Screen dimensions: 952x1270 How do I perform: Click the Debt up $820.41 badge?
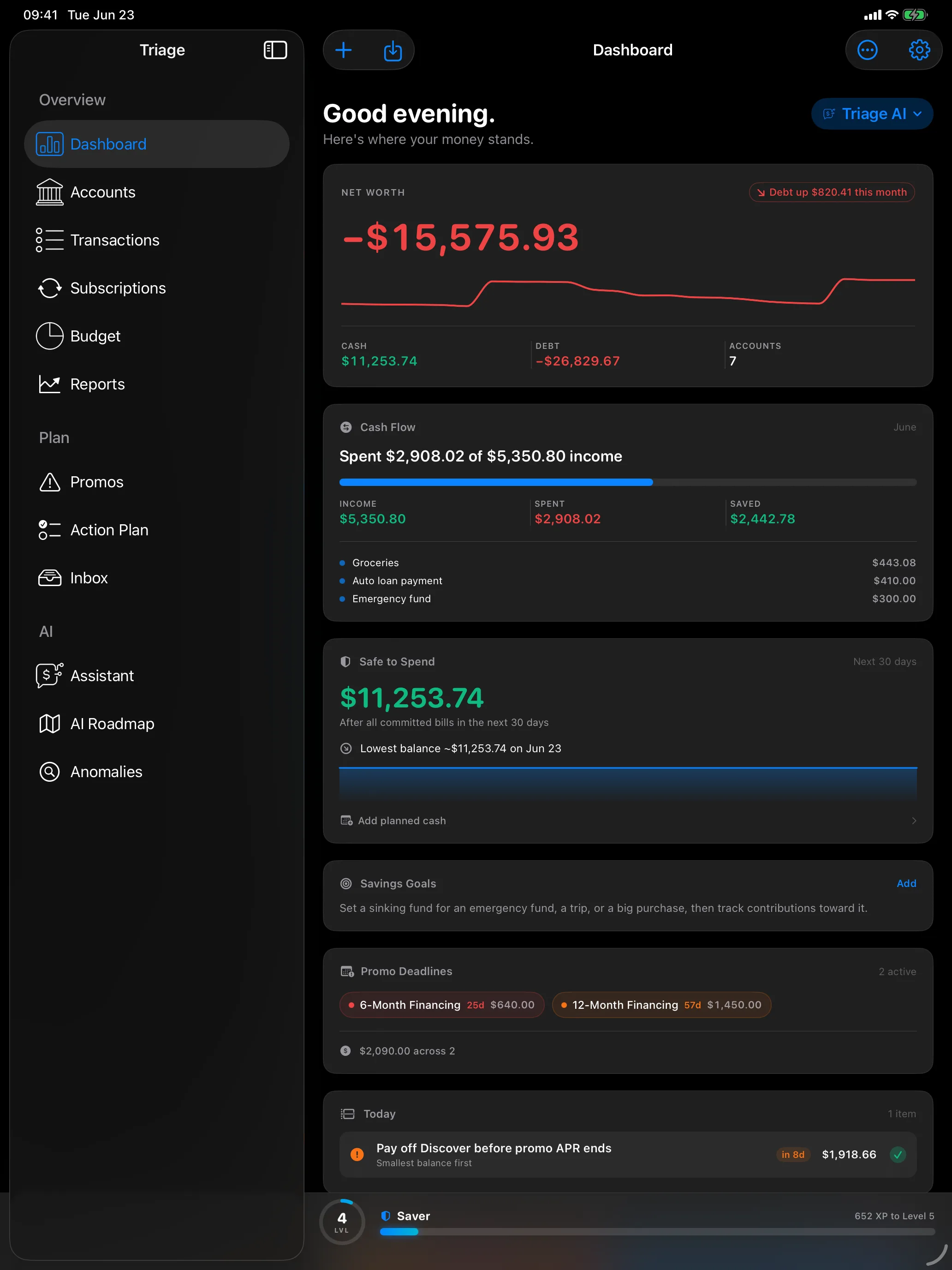[832, 192]
